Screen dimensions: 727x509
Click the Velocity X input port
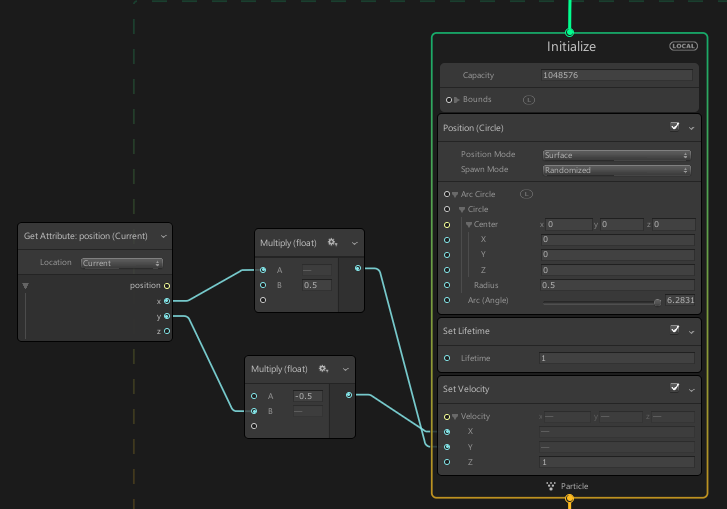click(x=447, y=432)
